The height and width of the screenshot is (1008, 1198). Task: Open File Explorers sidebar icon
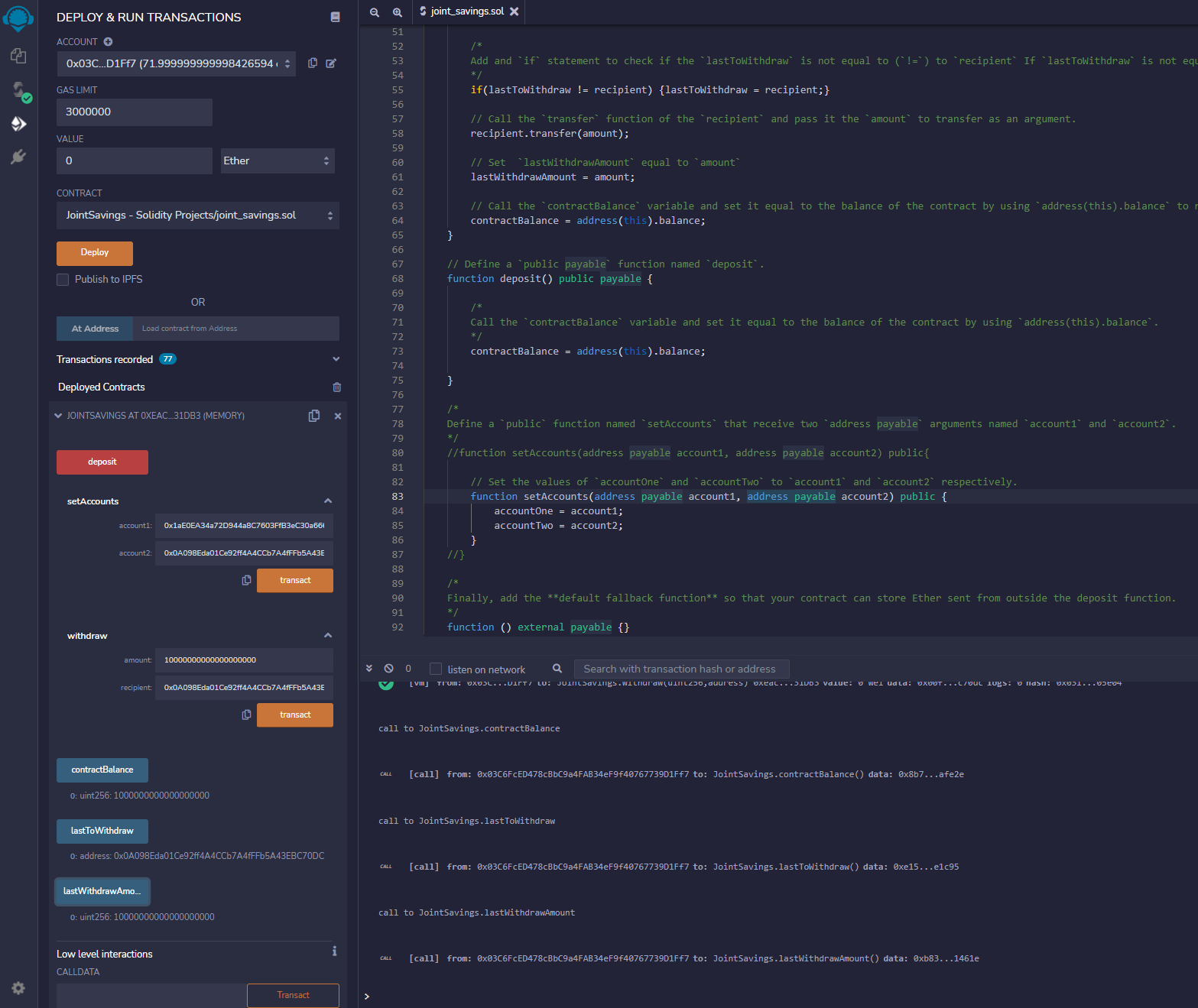pos(18,56)
